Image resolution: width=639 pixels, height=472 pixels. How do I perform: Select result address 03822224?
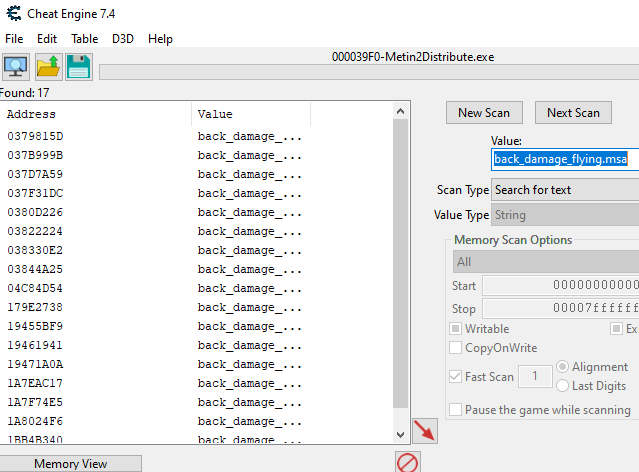point(35,231)
